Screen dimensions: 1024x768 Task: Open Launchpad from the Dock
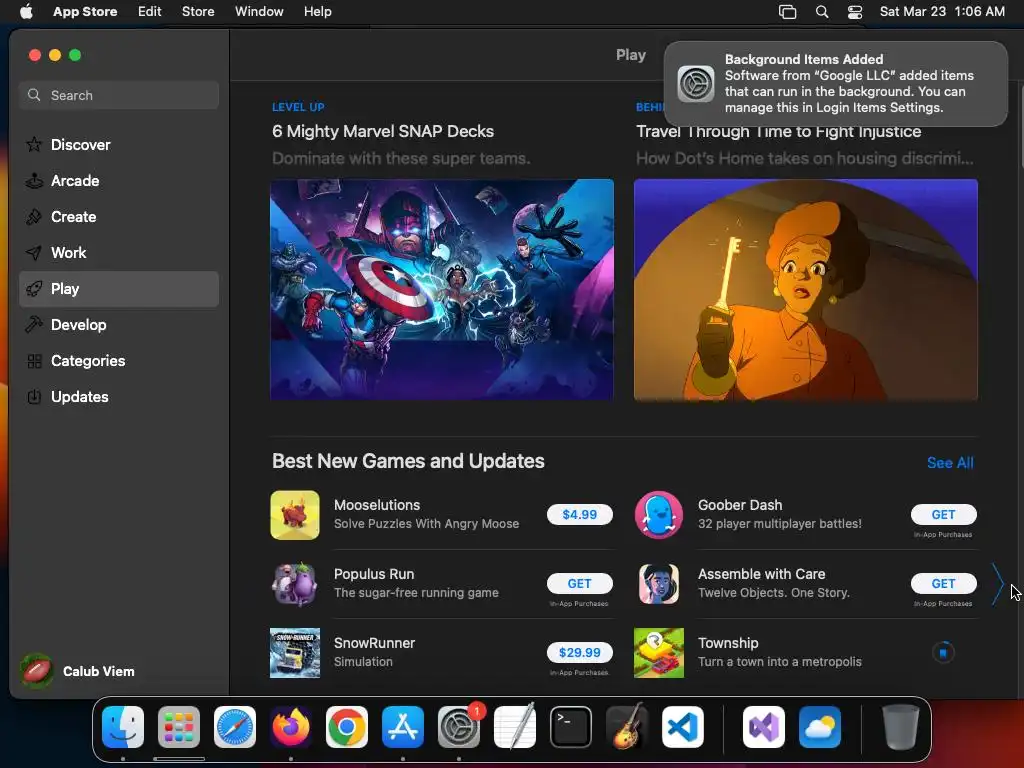point(179,727)
